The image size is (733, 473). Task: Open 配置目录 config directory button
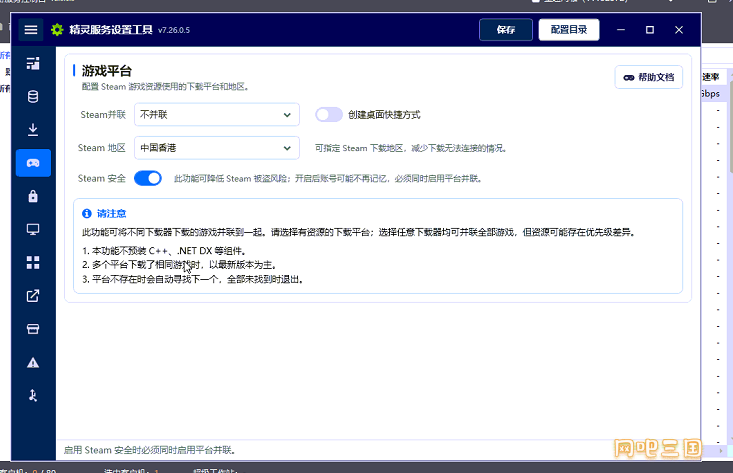[x=569, y=30]
